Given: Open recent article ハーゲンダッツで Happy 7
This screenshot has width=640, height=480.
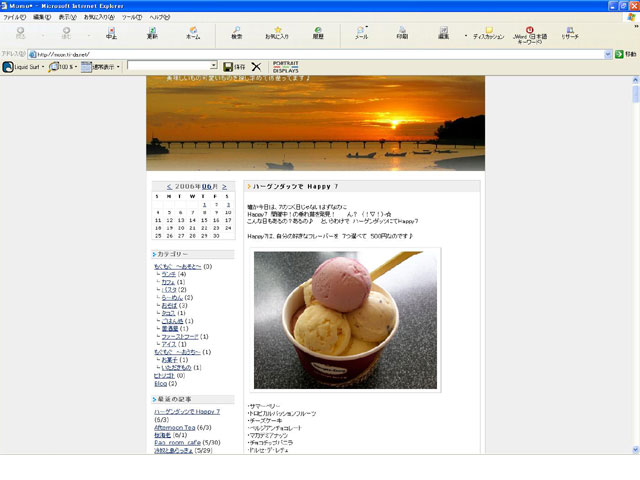Looking at the screenshot, I should click(187, 412).
